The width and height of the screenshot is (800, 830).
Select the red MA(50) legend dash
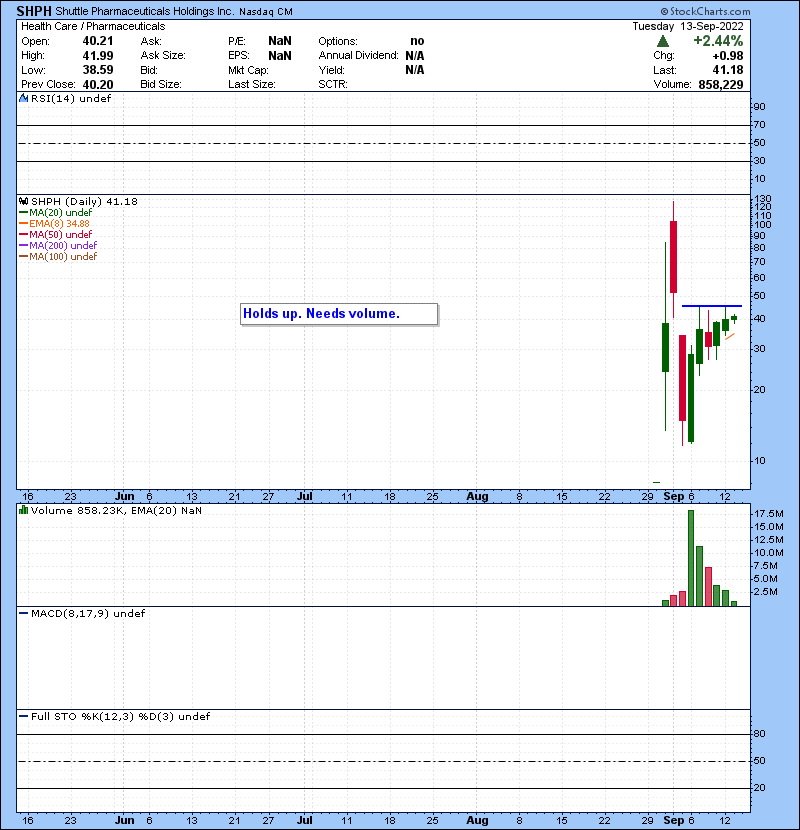pos(23,234)
